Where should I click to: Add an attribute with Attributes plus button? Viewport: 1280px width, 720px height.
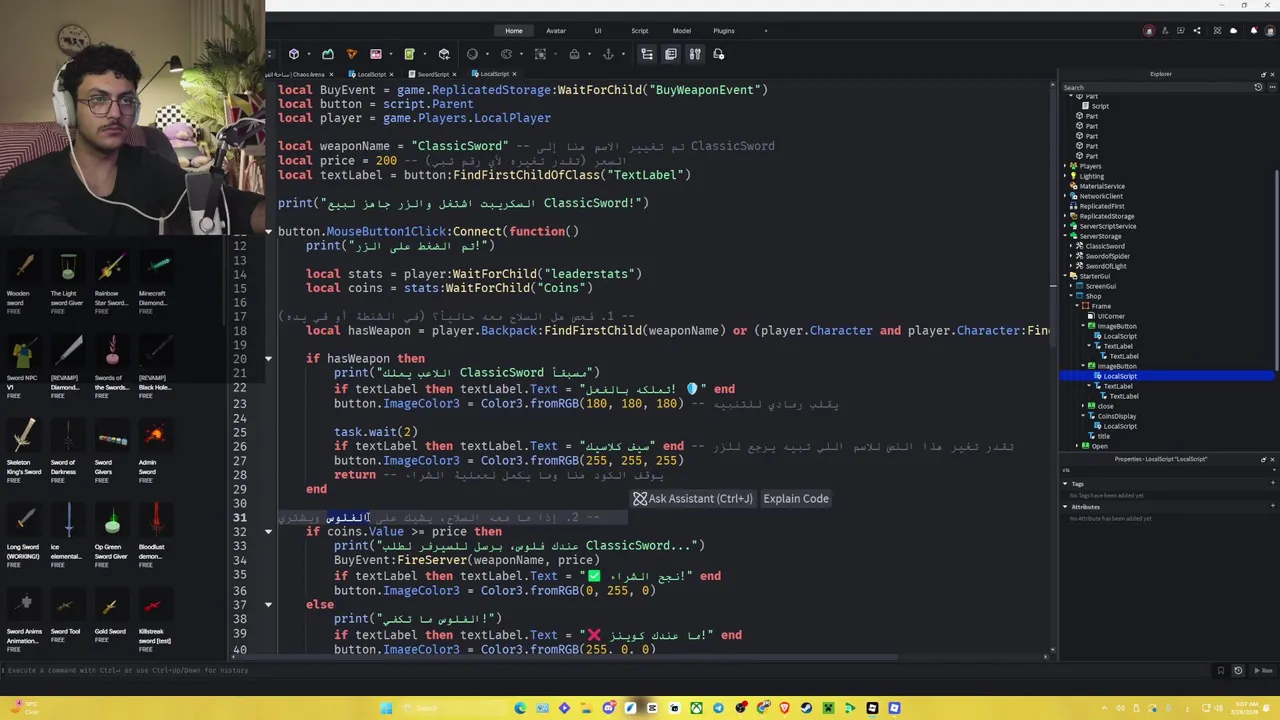tap(1273, 506)
